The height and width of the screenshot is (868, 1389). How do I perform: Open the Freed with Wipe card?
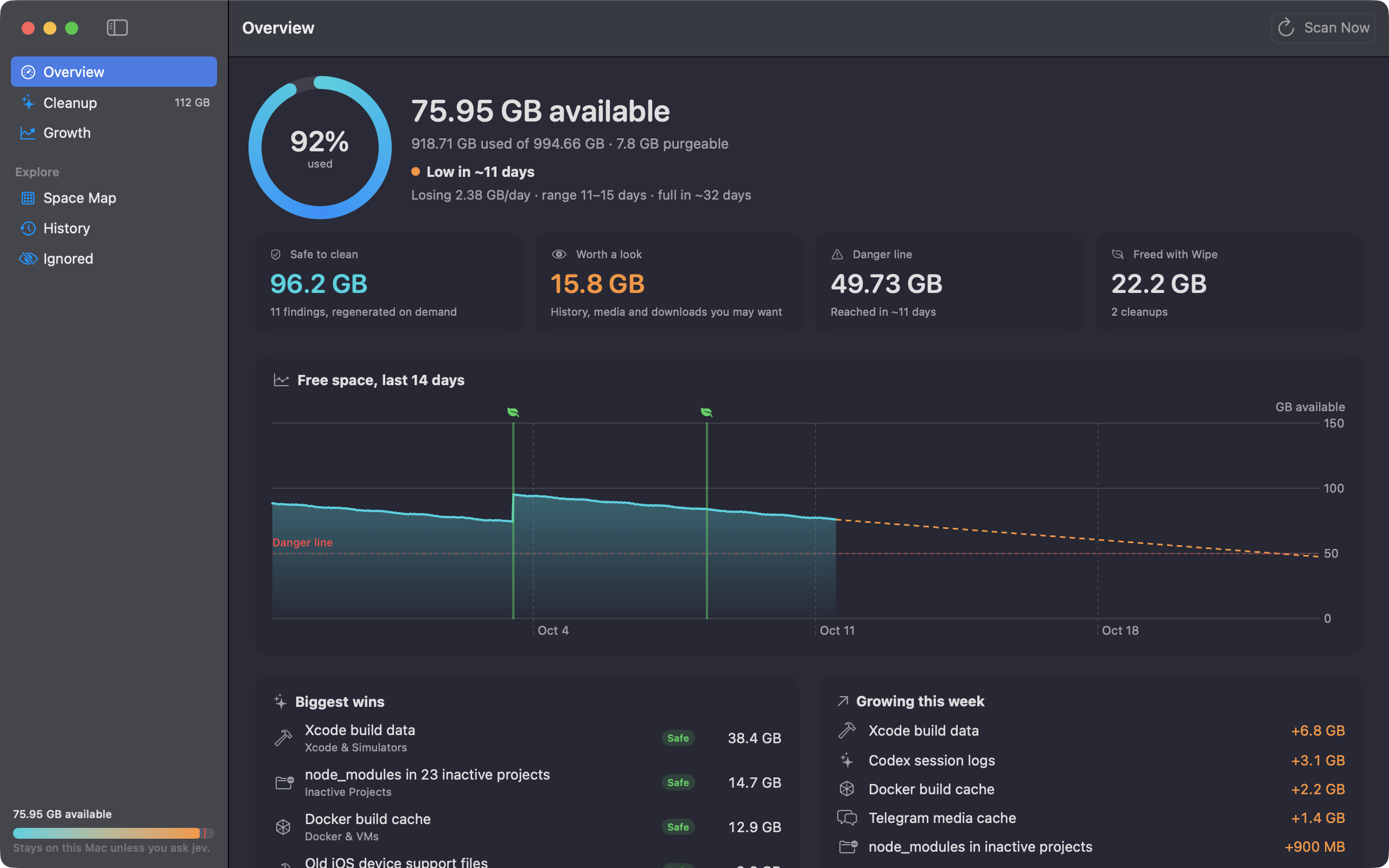coord(1229,283)
